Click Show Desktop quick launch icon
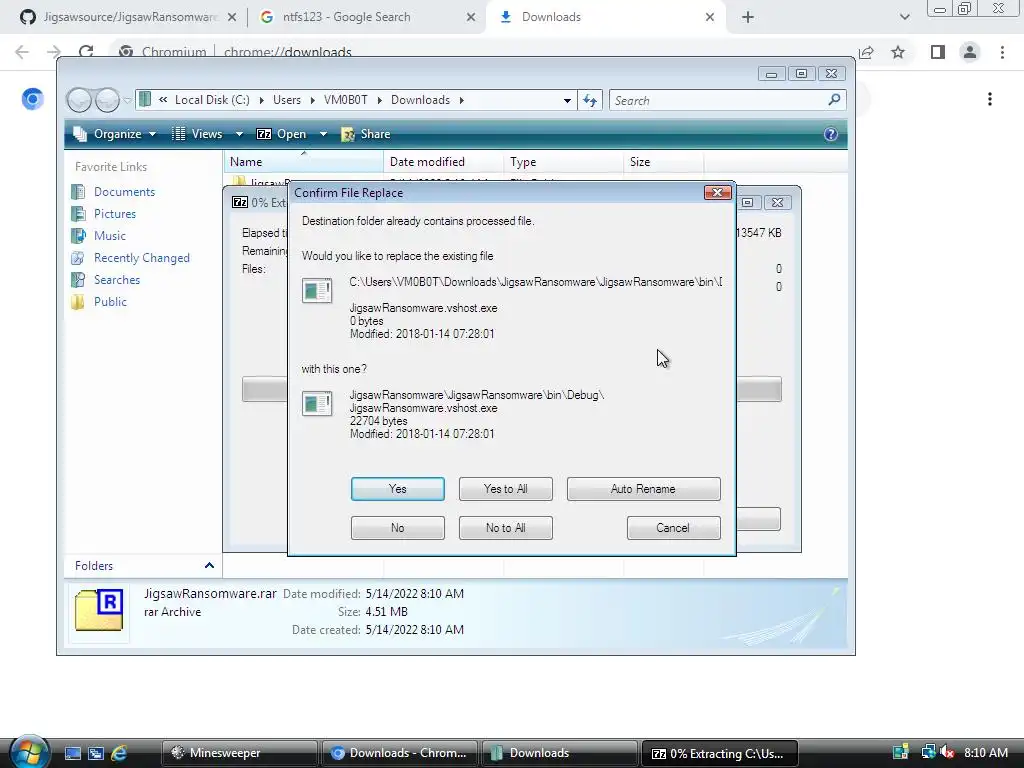 72,753
